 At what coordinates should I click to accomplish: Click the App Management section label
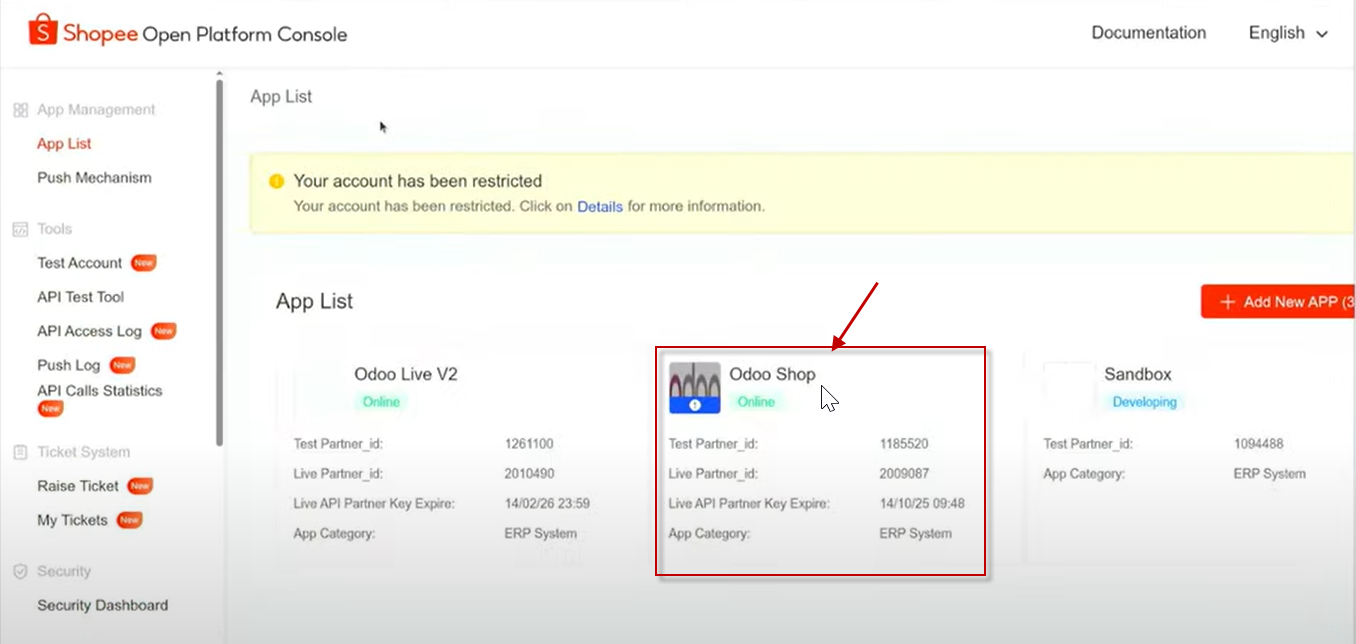point(96,110)
